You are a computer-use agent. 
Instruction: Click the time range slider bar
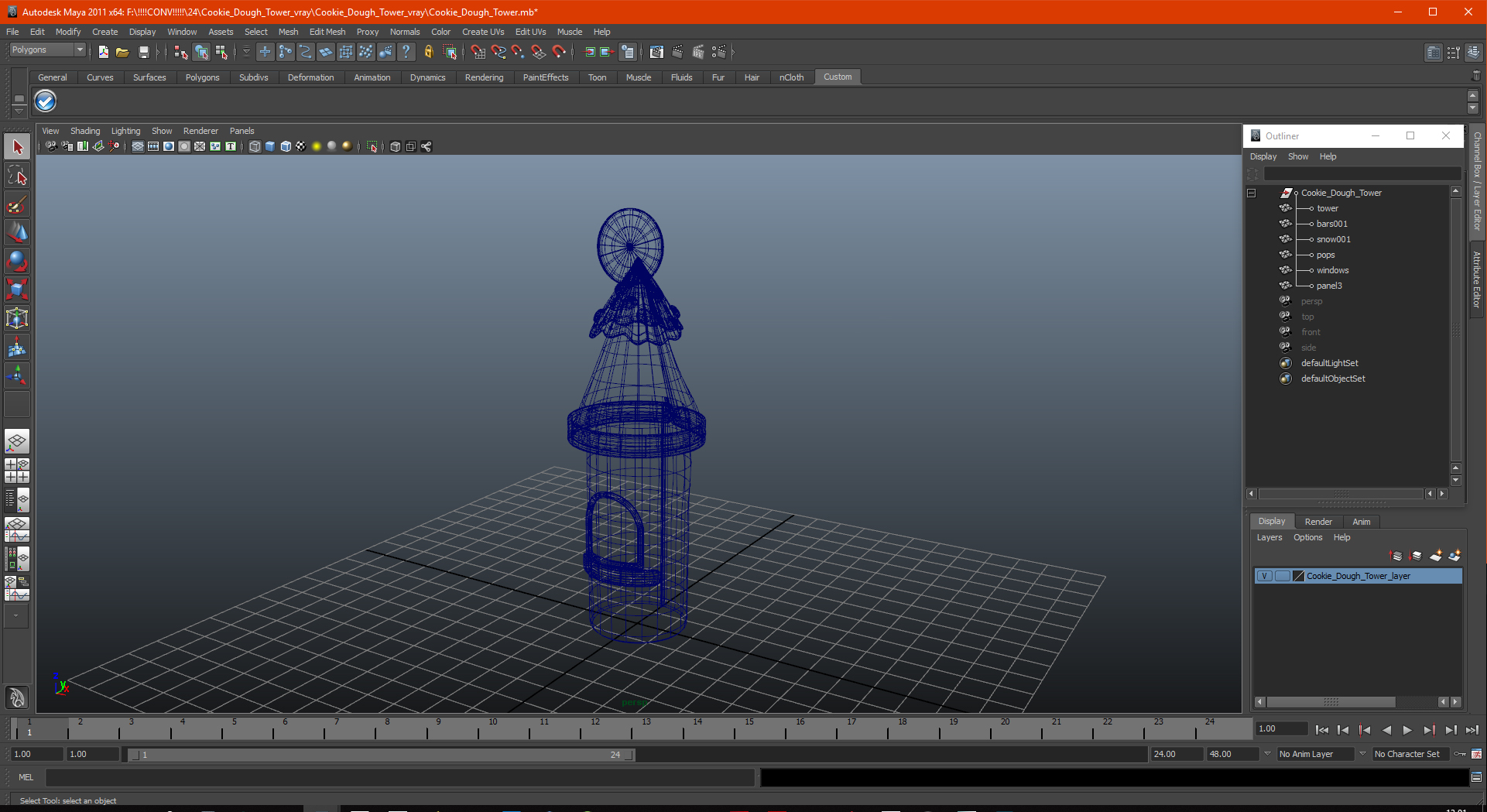(x=381, y=755)
